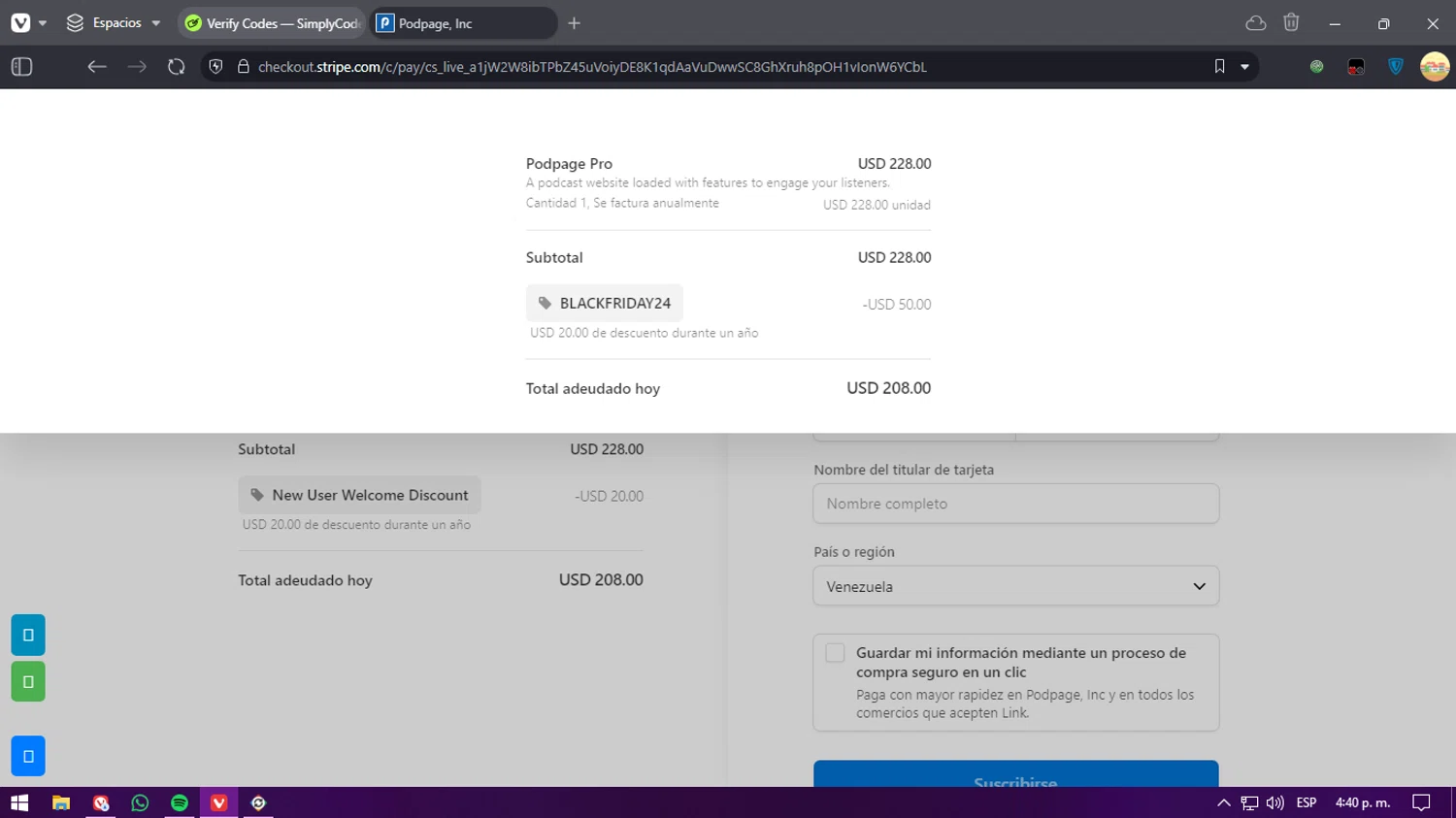Click -USD 50.00 discount amount
The width and height of the screenshot is (1456, 818).
(x=896, y=304)
